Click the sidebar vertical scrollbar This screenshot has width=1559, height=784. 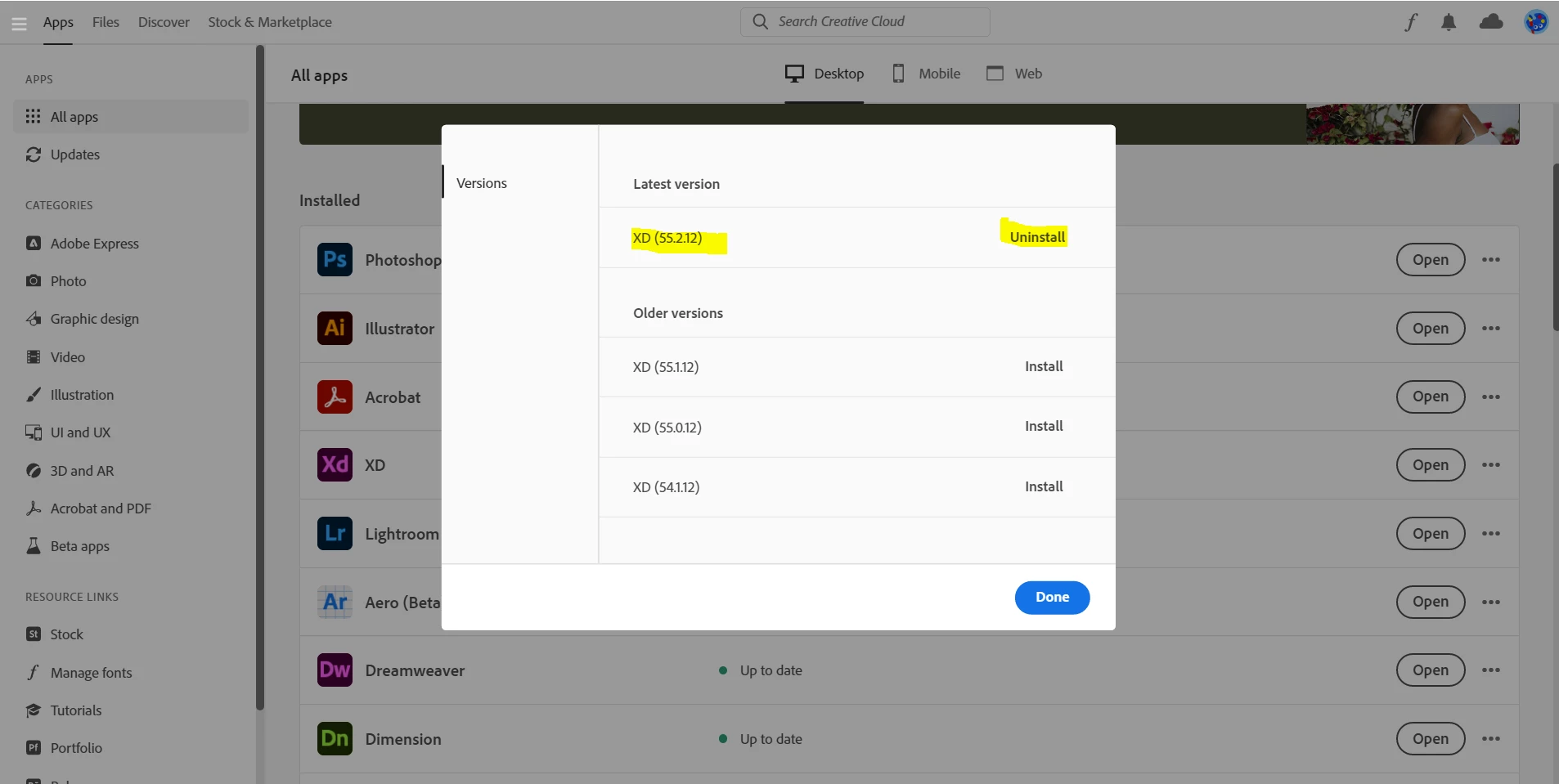(x=260, y=377)
